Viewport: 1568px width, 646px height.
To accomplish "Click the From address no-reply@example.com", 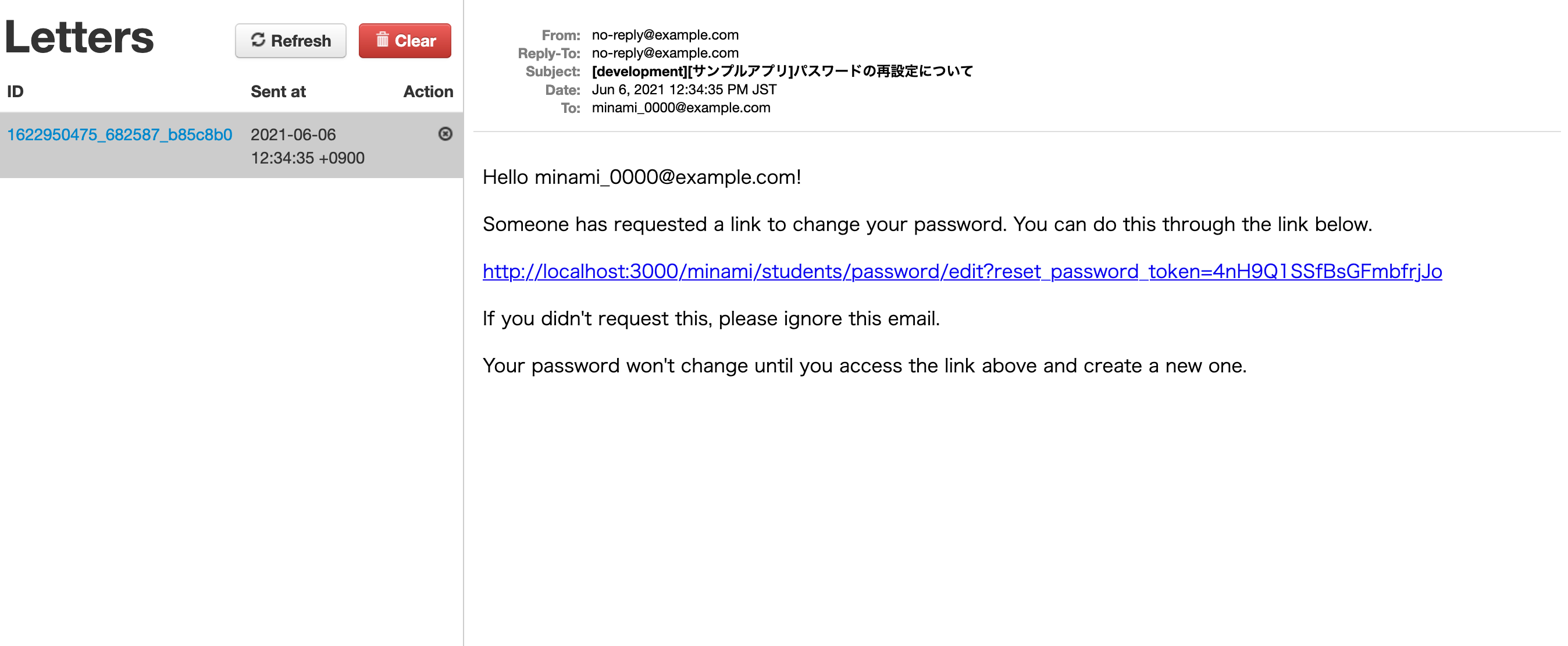I will click(665, 35).
